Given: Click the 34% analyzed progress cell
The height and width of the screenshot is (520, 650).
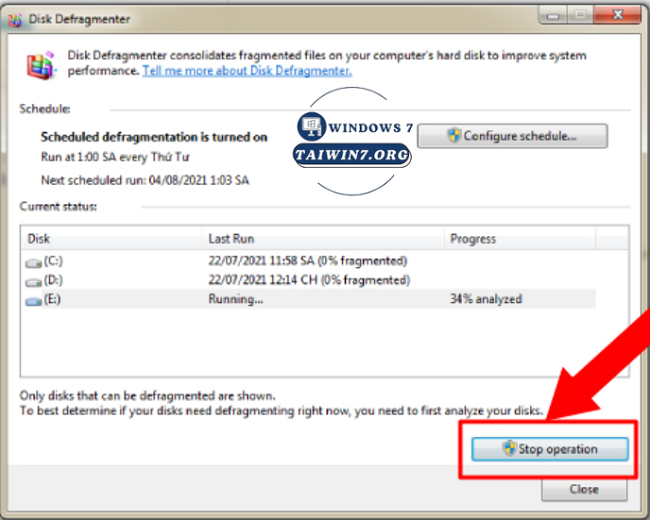Looking at the screenshot, I should click(486, 300).
